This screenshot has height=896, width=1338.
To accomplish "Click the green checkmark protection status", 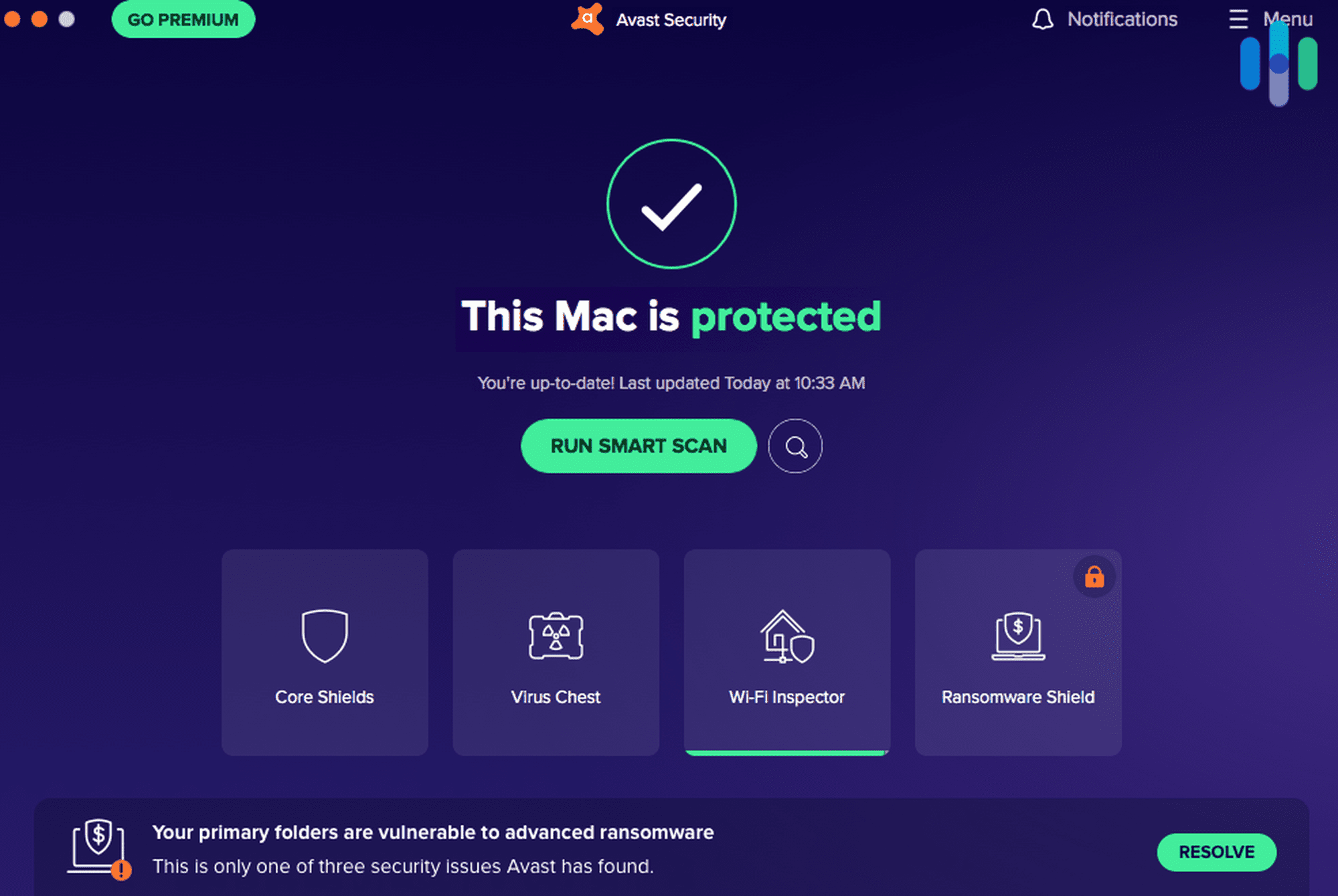I will click(x=671, y=208).
